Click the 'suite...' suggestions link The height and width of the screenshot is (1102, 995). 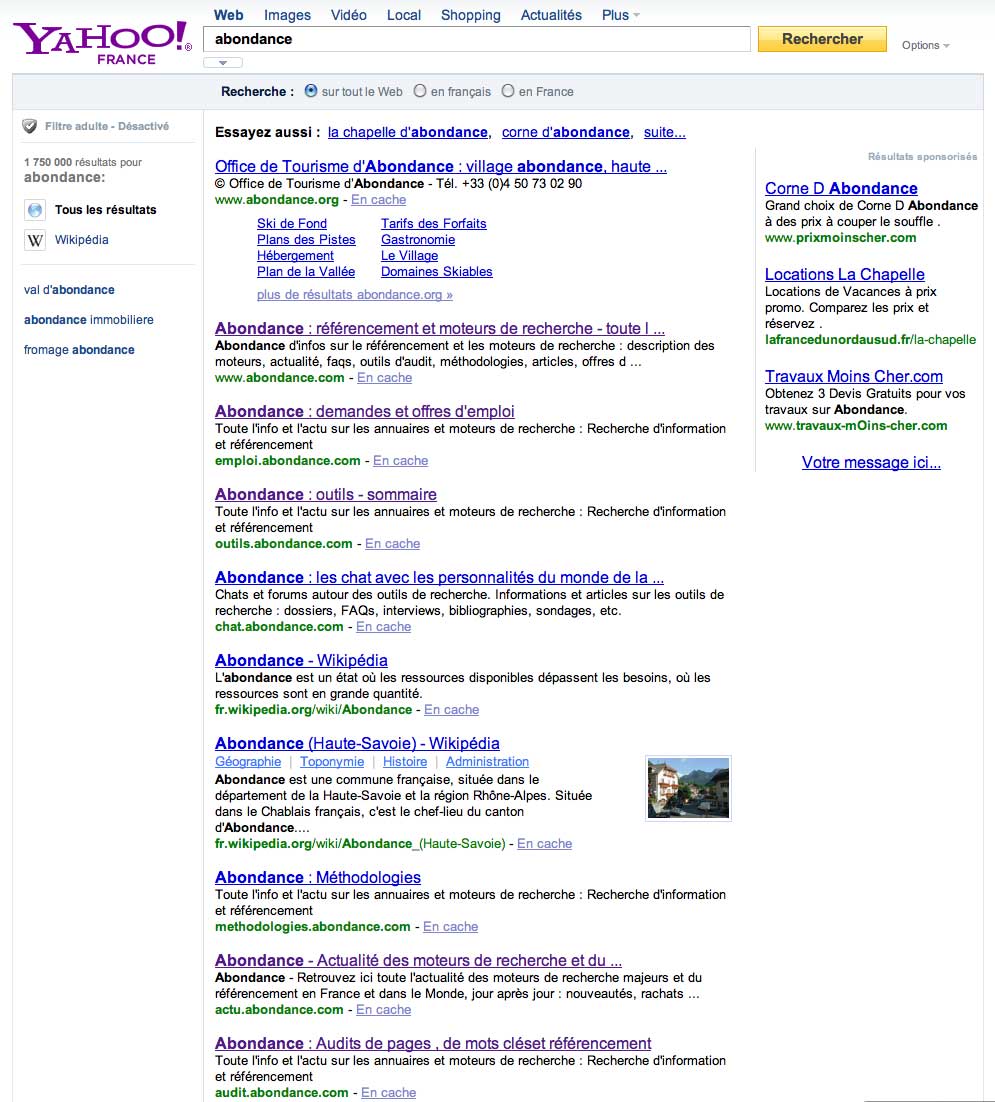point(665,132)
